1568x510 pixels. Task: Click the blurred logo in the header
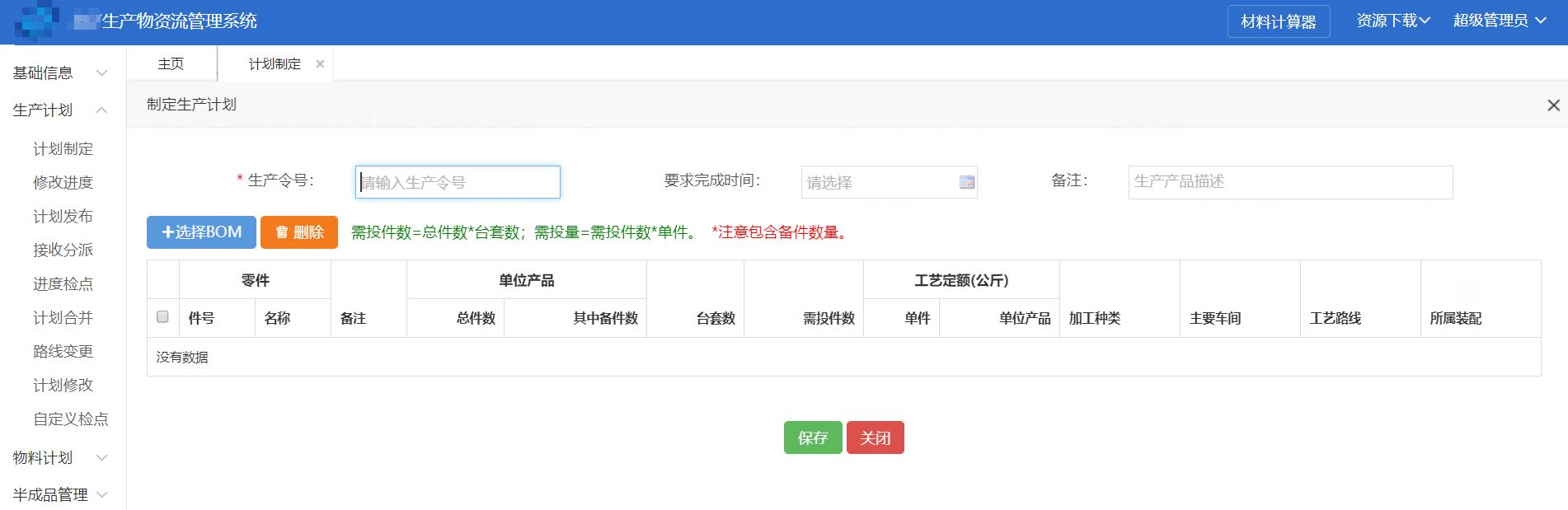point(36,21)
